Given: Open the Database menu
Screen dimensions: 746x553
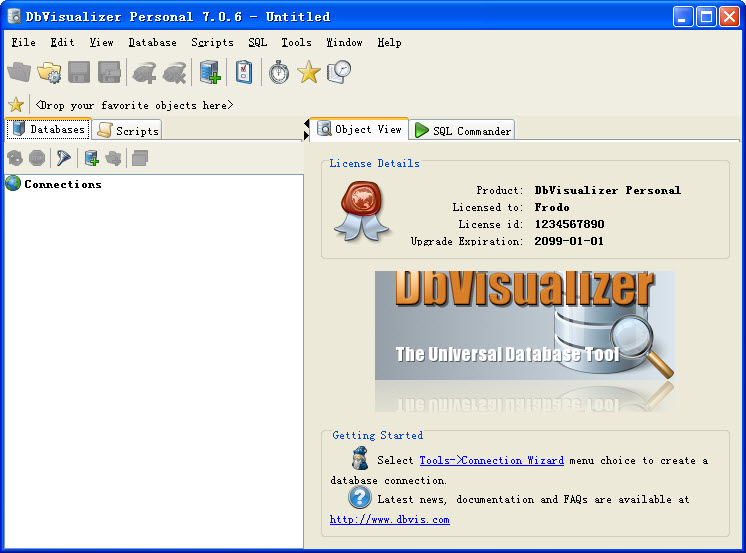Looking at the screenshot, I should pyautogui.click(x=152, y=43).
